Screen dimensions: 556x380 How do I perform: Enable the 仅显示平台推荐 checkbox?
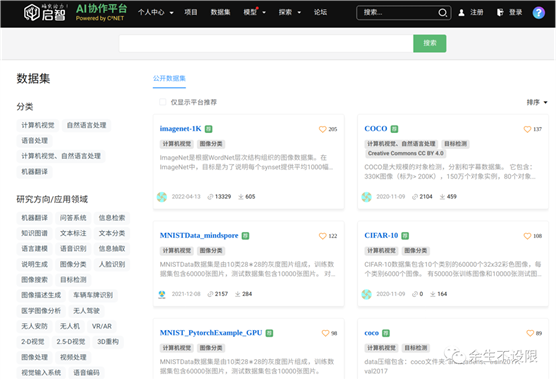[162, 102]
